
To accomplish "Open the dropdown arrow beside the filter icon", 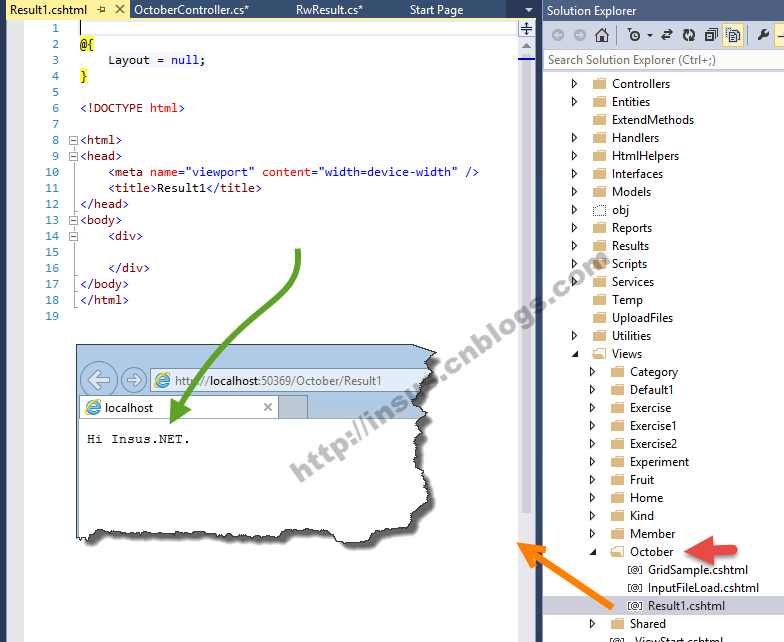I will point(650,36).
